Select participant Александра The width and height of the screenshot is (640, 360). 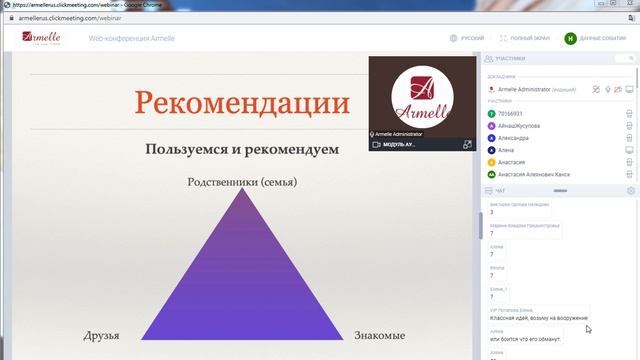pyautogui.click(x=513, y=138)
